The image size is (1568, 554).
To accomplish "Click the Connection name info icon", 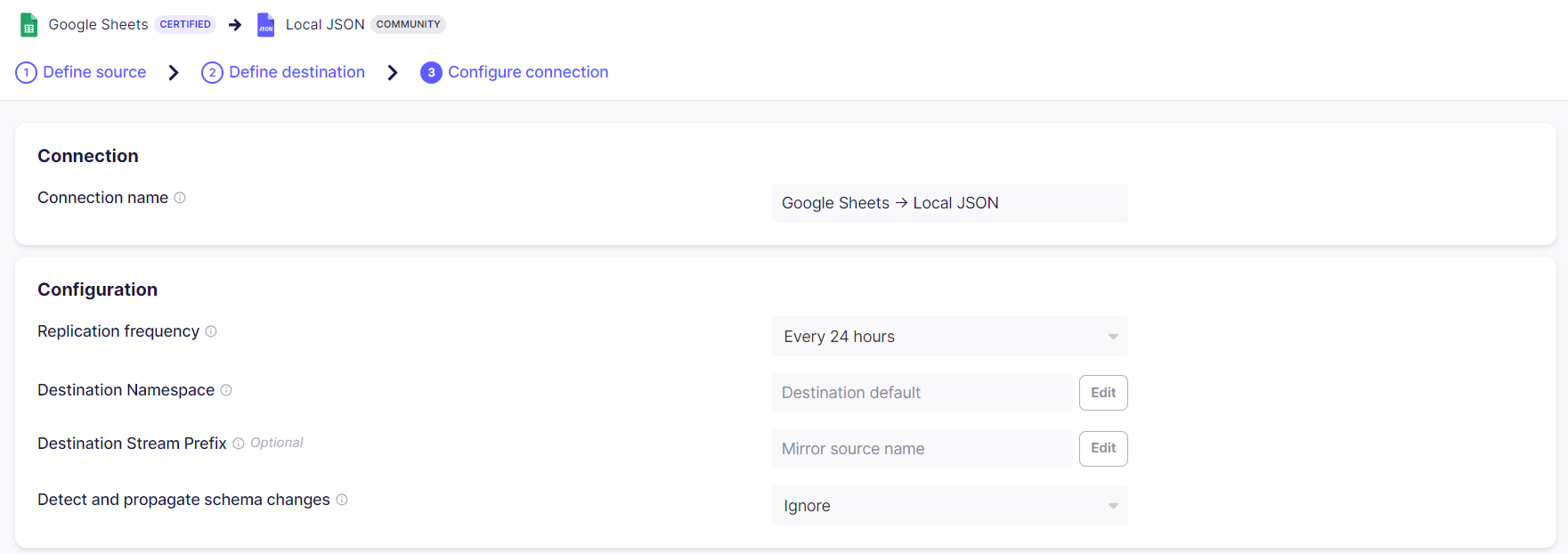I will pos(180,198).
